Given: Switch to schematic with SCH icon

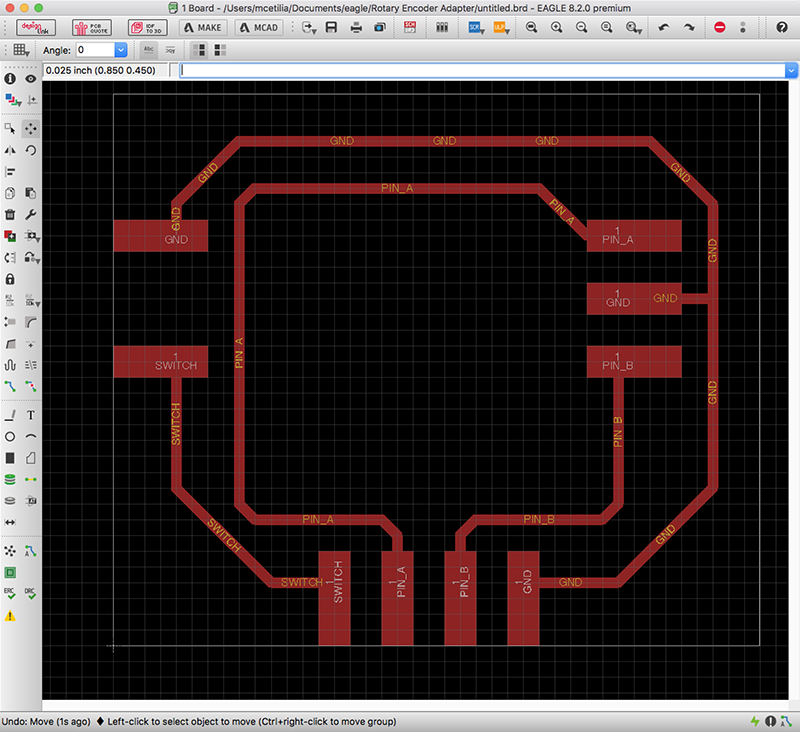Looking at the screenshot, I should tap(410, 27).
